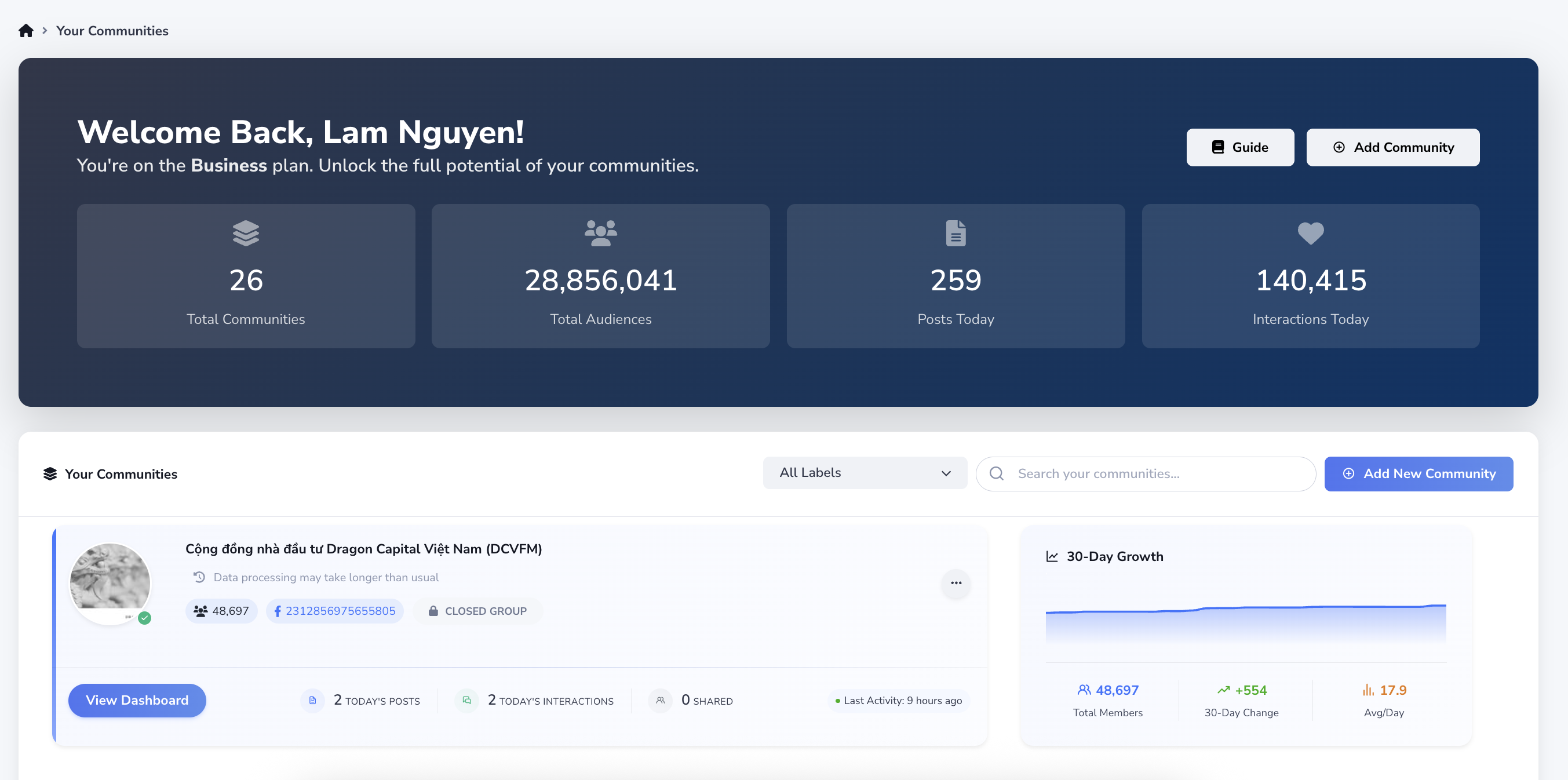Click the Total Communities stack icon
The height and width of the screenshot is (780, 1568).
coord(246,232)
